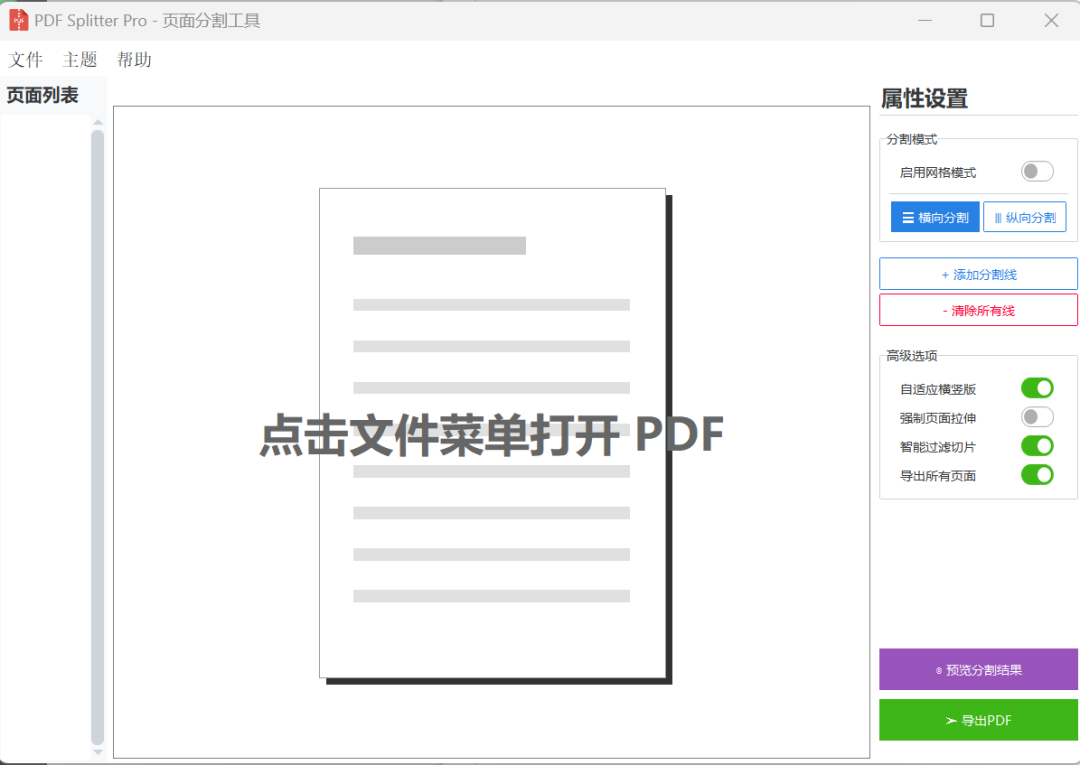Select the 纵向分割 split mode icon
1080x765 pixels.
tap(1024, 217)
